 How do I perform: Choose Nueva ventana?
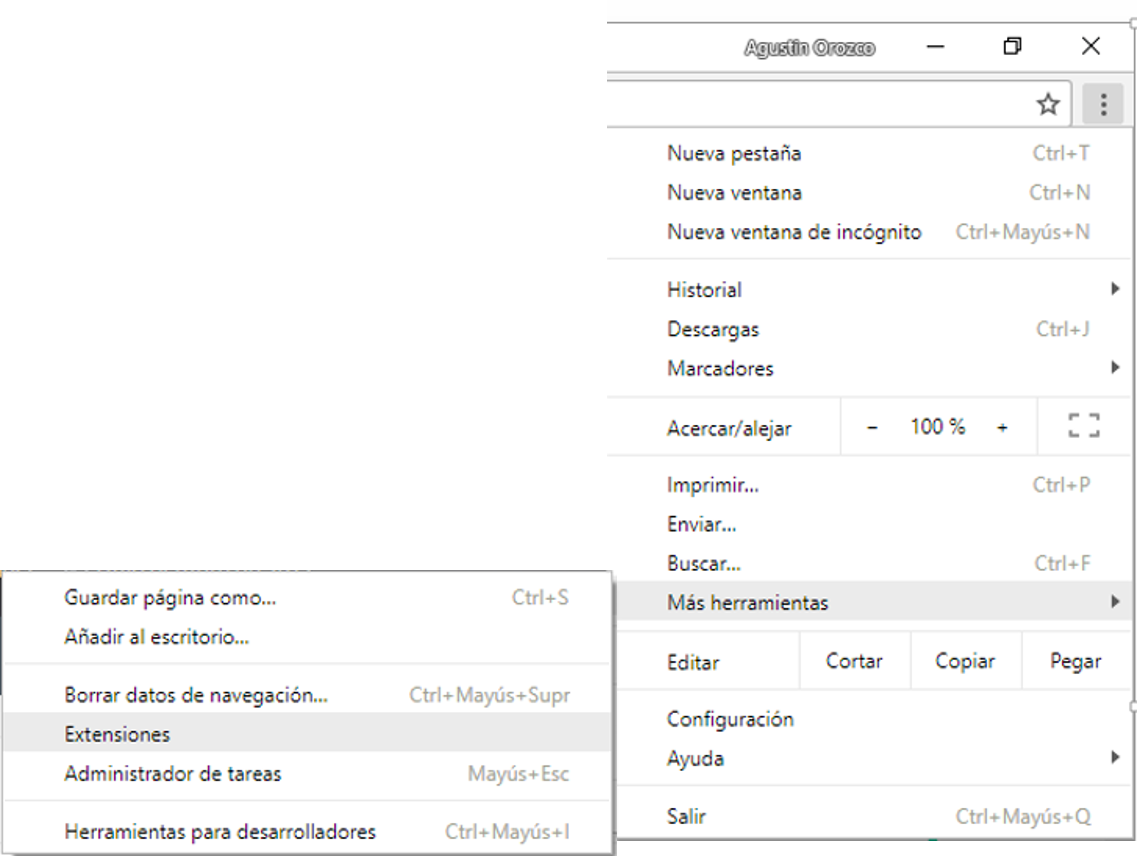click(869, 192)
